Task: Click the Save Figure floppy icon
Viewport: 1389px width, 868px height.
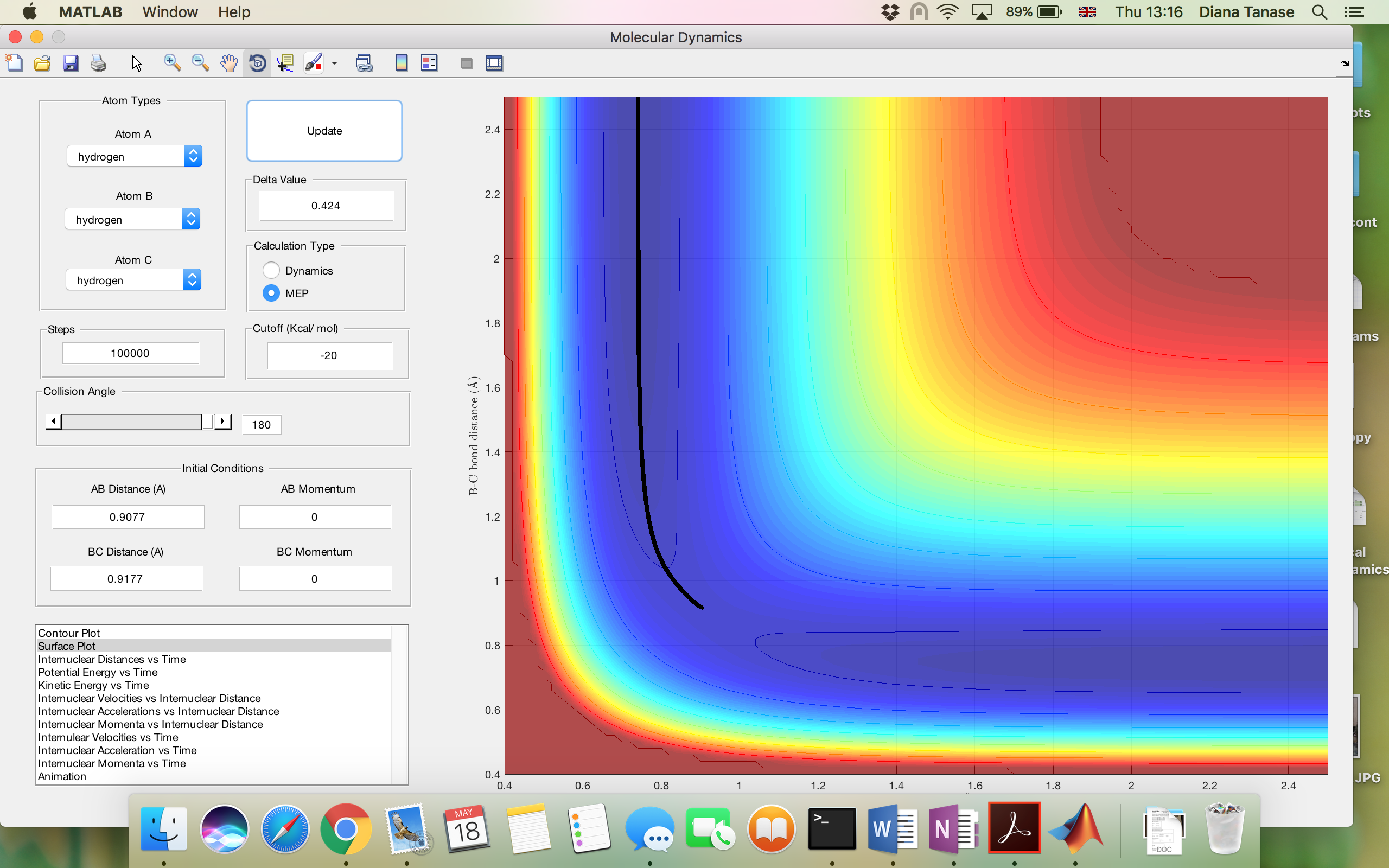Action: [71, 63]
